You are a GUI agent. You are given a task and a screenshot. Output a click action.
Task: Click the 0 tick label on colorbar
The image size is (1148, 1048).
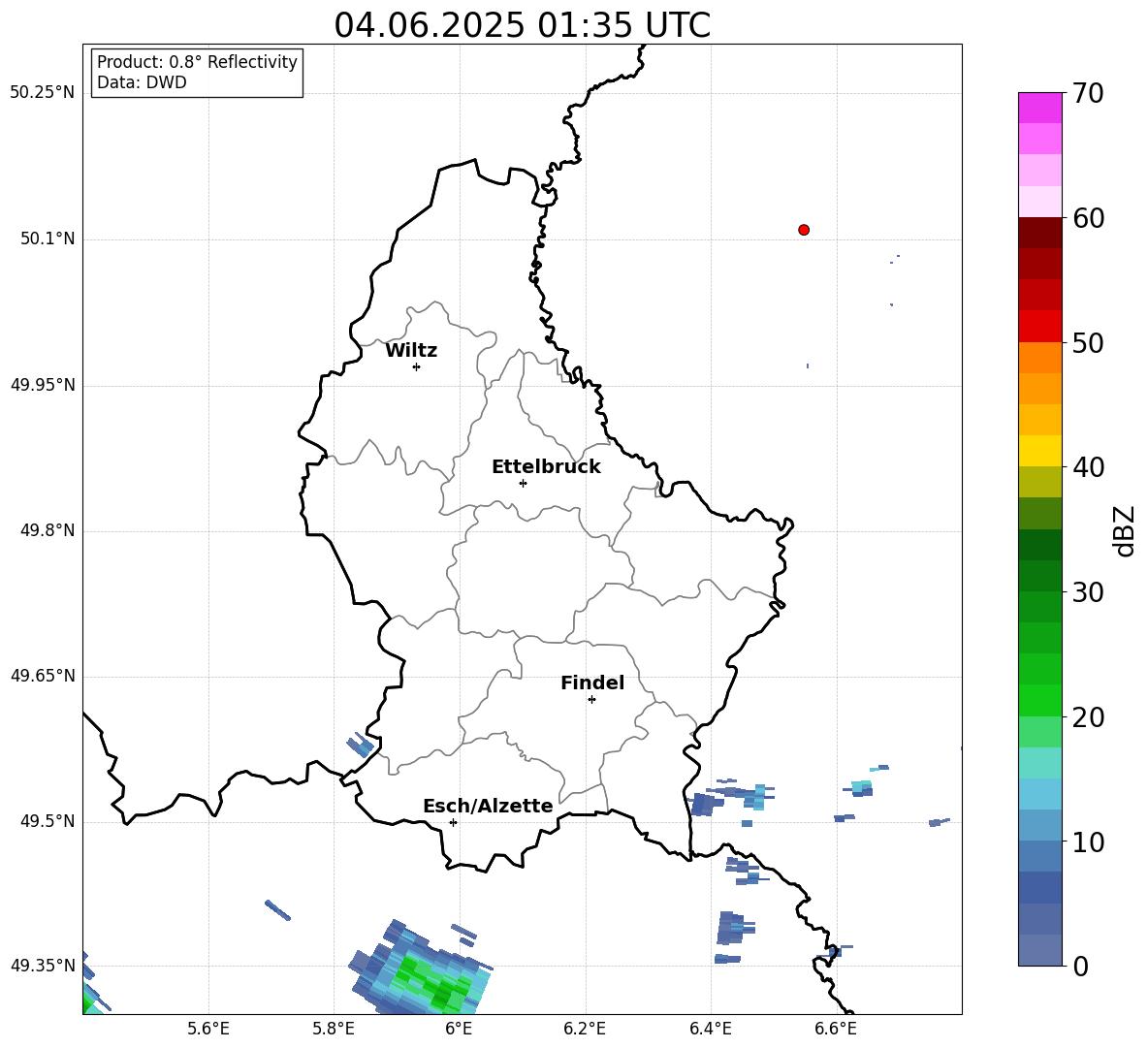(x=1080, y=966)
